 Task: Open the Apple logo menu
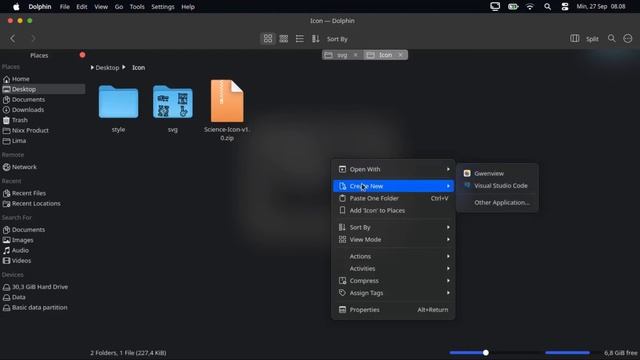coord(16,7)
